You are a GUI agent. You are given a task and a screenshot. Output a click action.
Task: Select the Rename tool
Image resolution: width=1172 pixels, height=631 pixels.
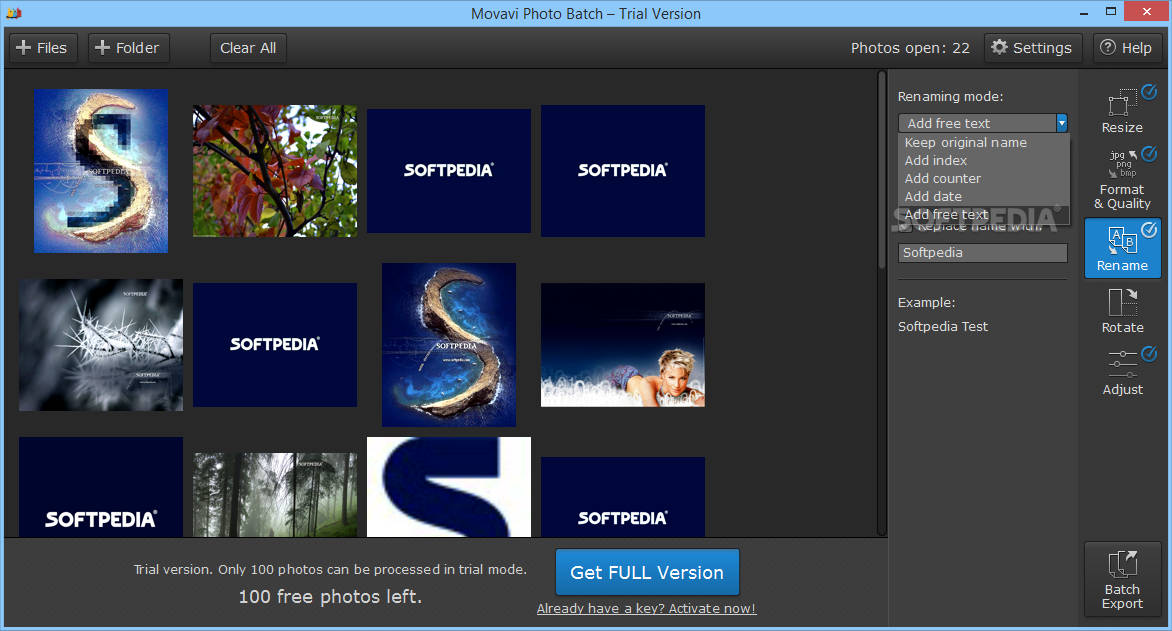tap(1122, 248)
